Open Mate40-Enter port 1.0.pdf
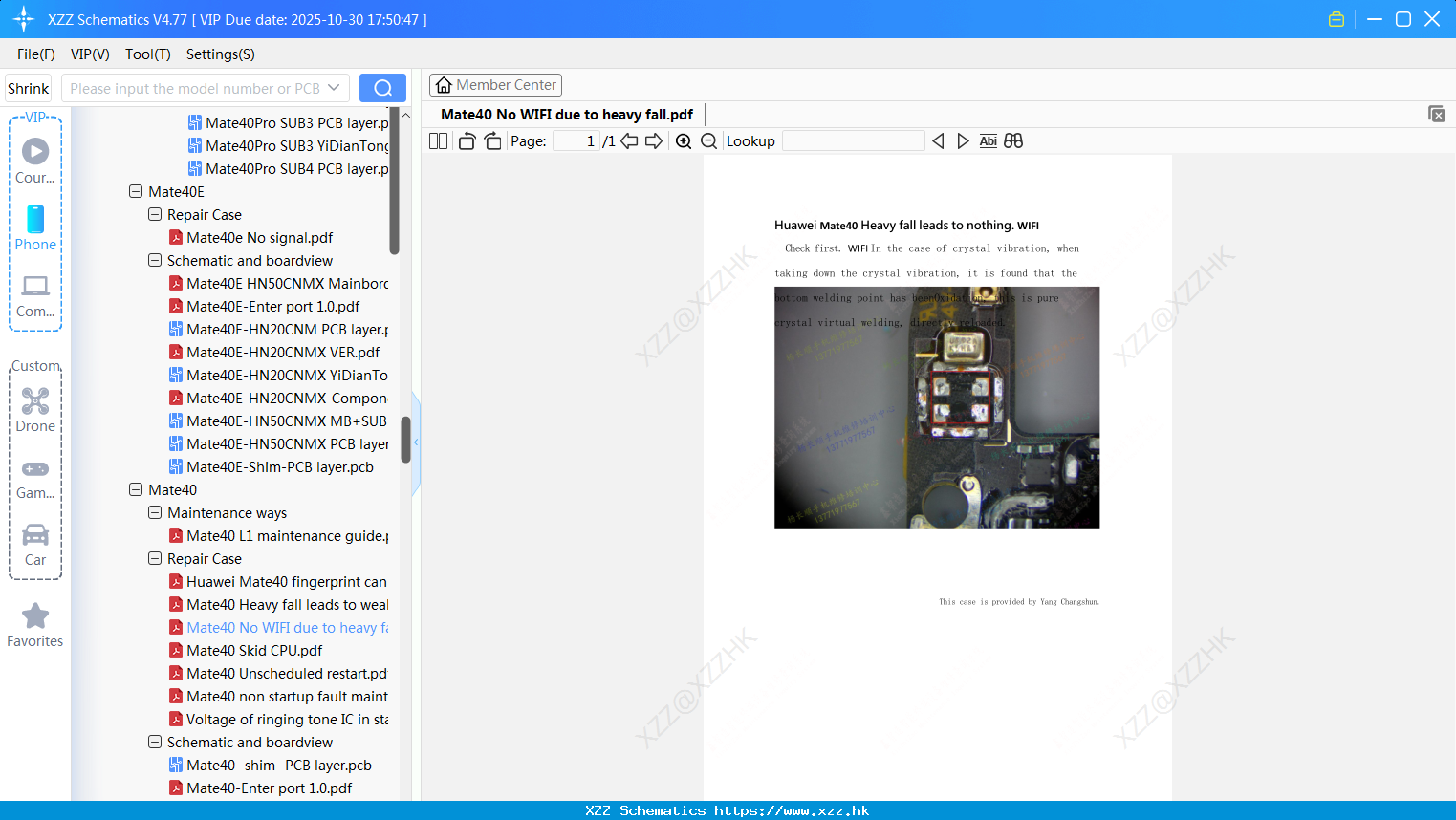Screen dimensions: 1456x820 [x=269, y=788]
